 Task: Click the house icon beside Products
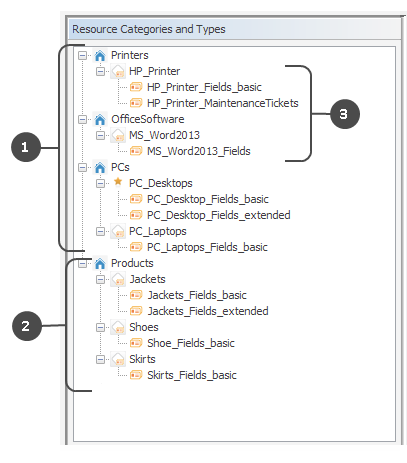pyautogui.click(x=100, y=263)
